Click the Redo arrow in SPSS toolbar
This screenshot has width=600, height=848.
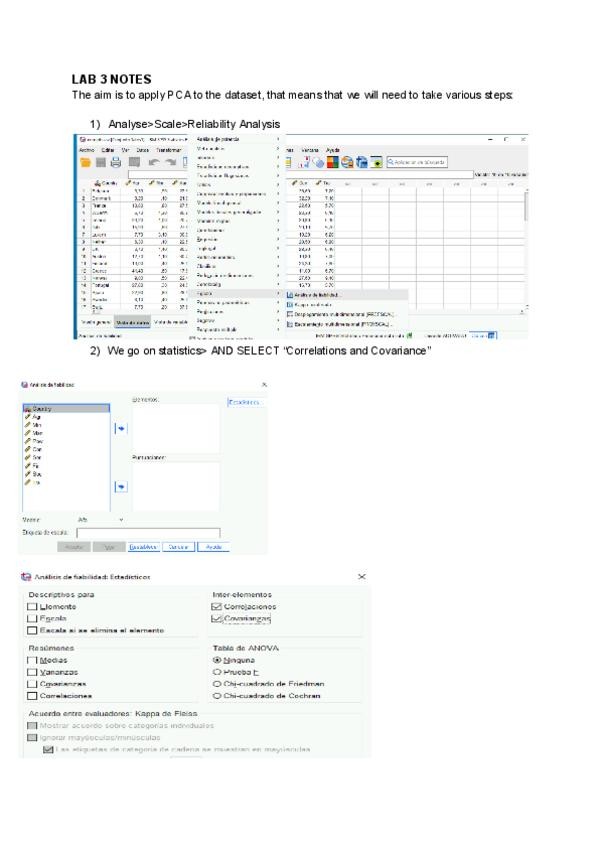click(171, 162)
